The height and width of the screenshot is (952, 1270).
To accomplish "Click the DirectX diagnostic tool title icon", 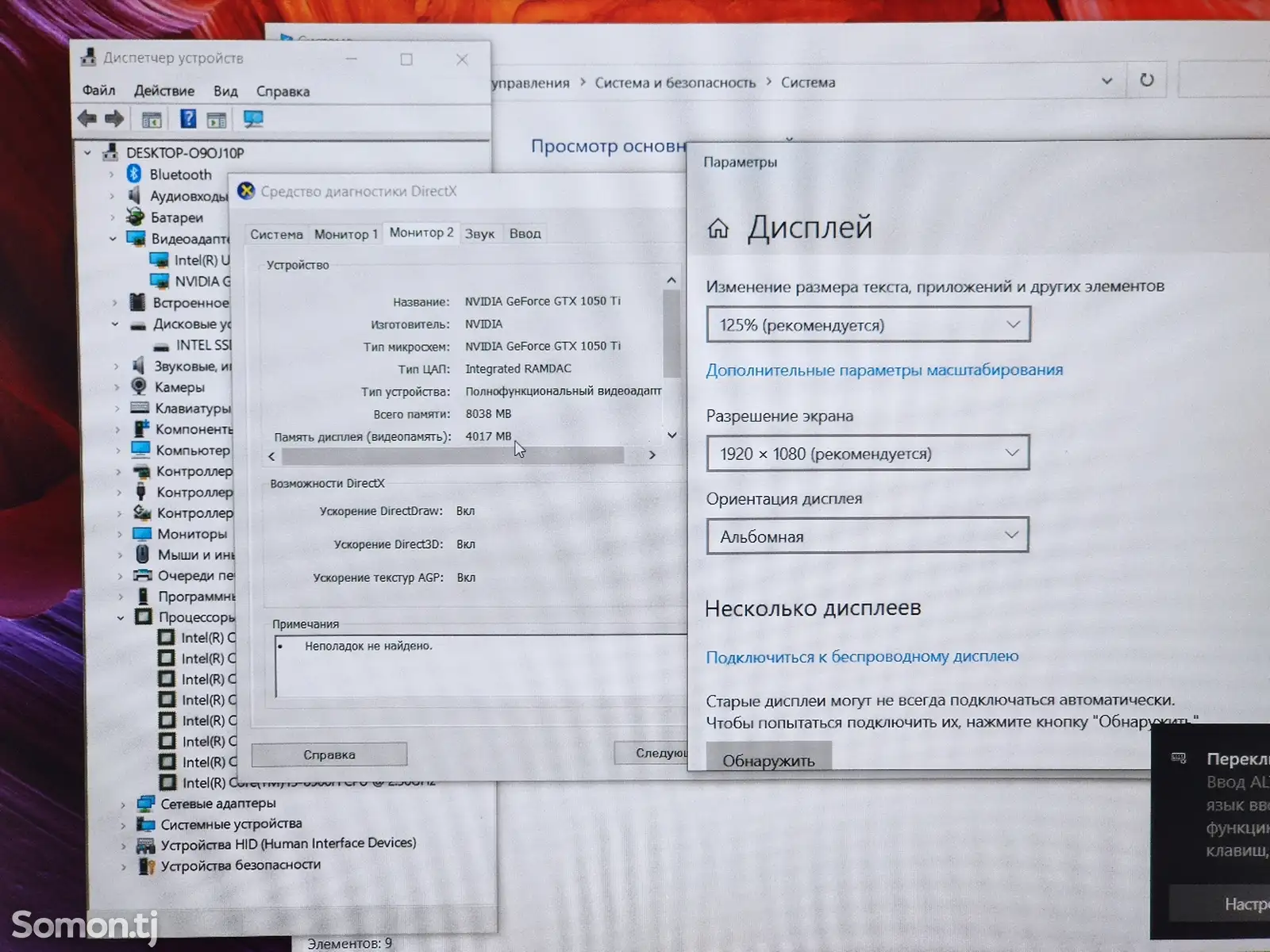I will point(246,190).
